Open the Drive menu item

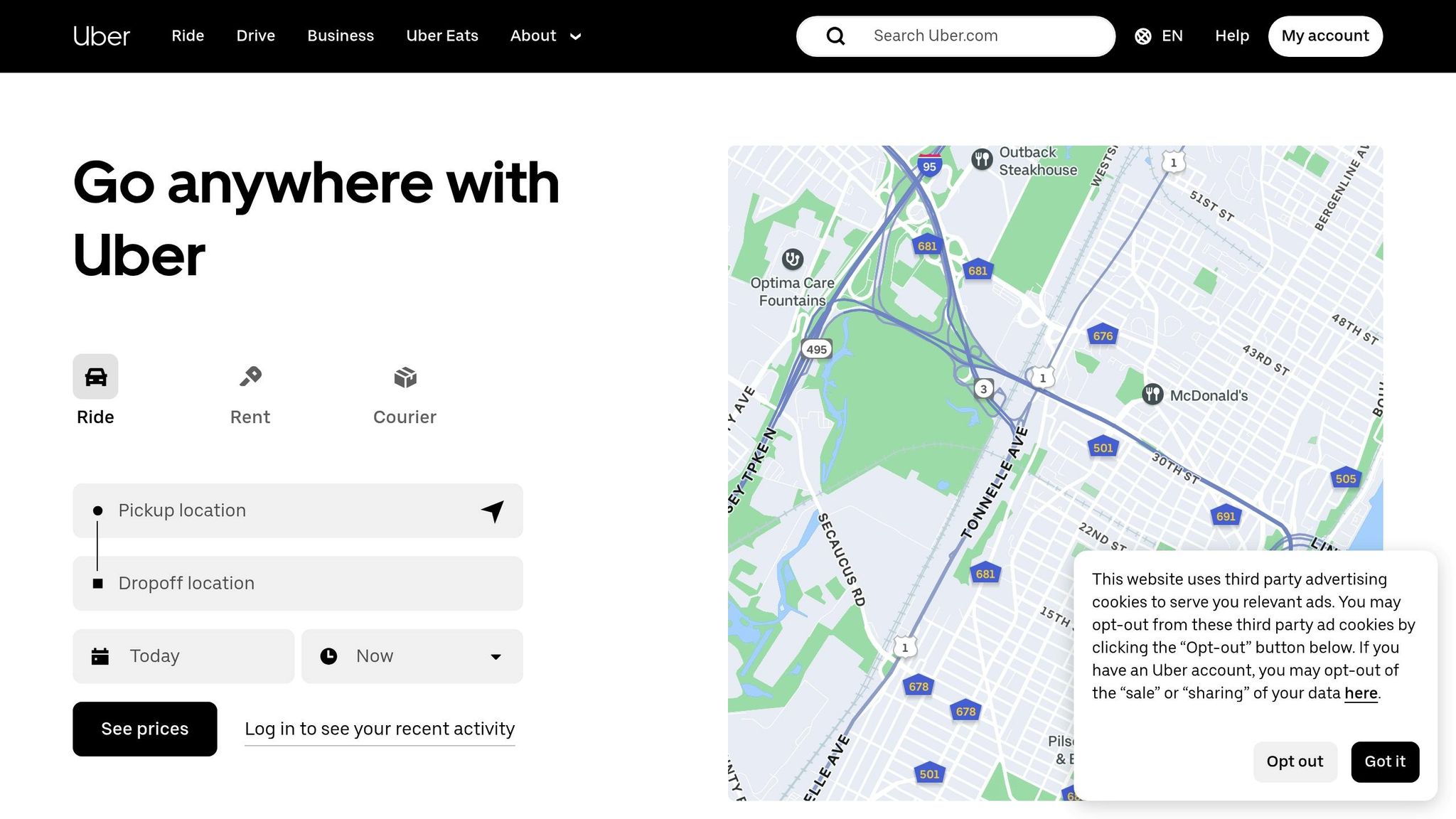point(256,36)
